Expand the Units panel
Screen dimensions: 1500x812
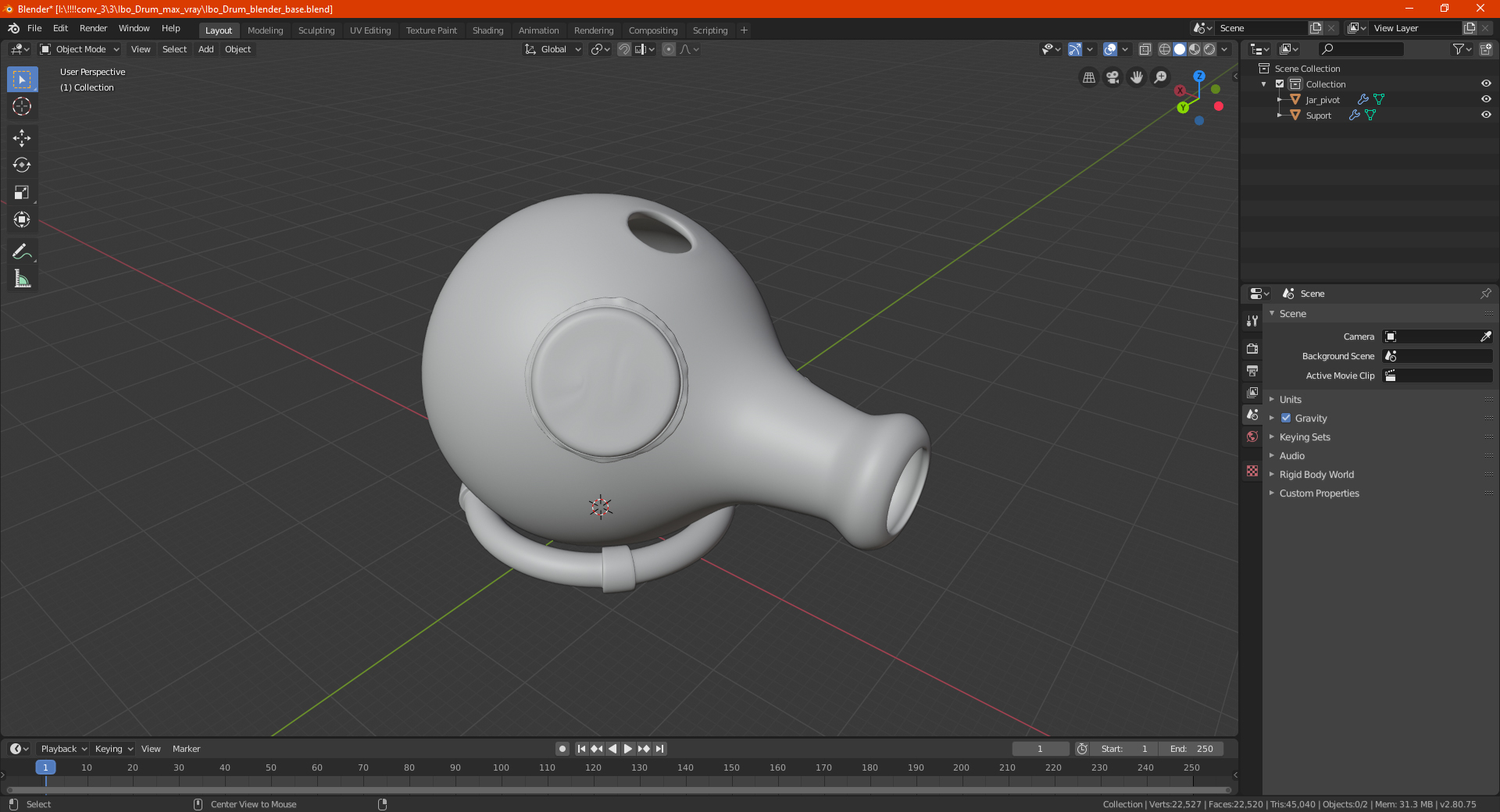click(x=1291, y=400)
